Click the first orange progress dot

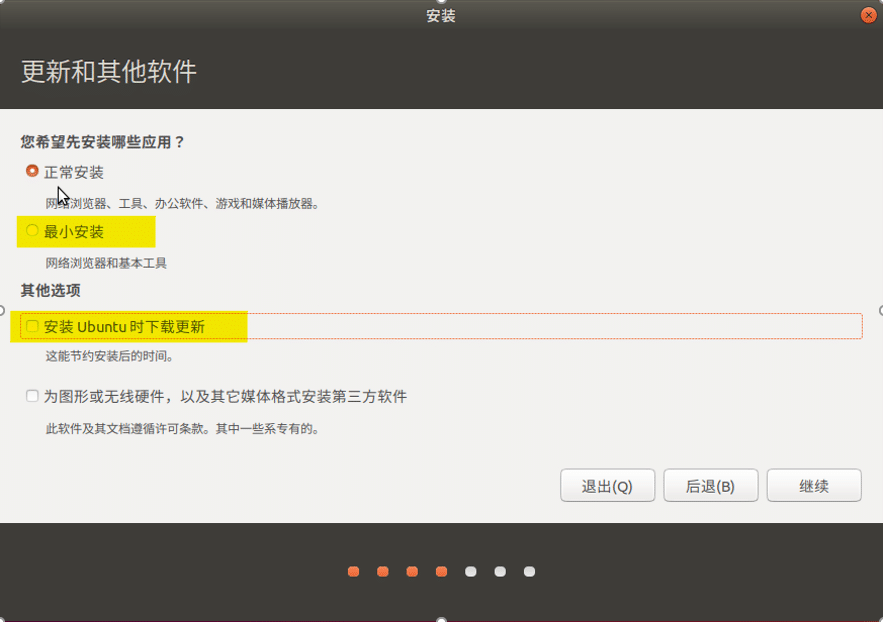pos(353,572)
